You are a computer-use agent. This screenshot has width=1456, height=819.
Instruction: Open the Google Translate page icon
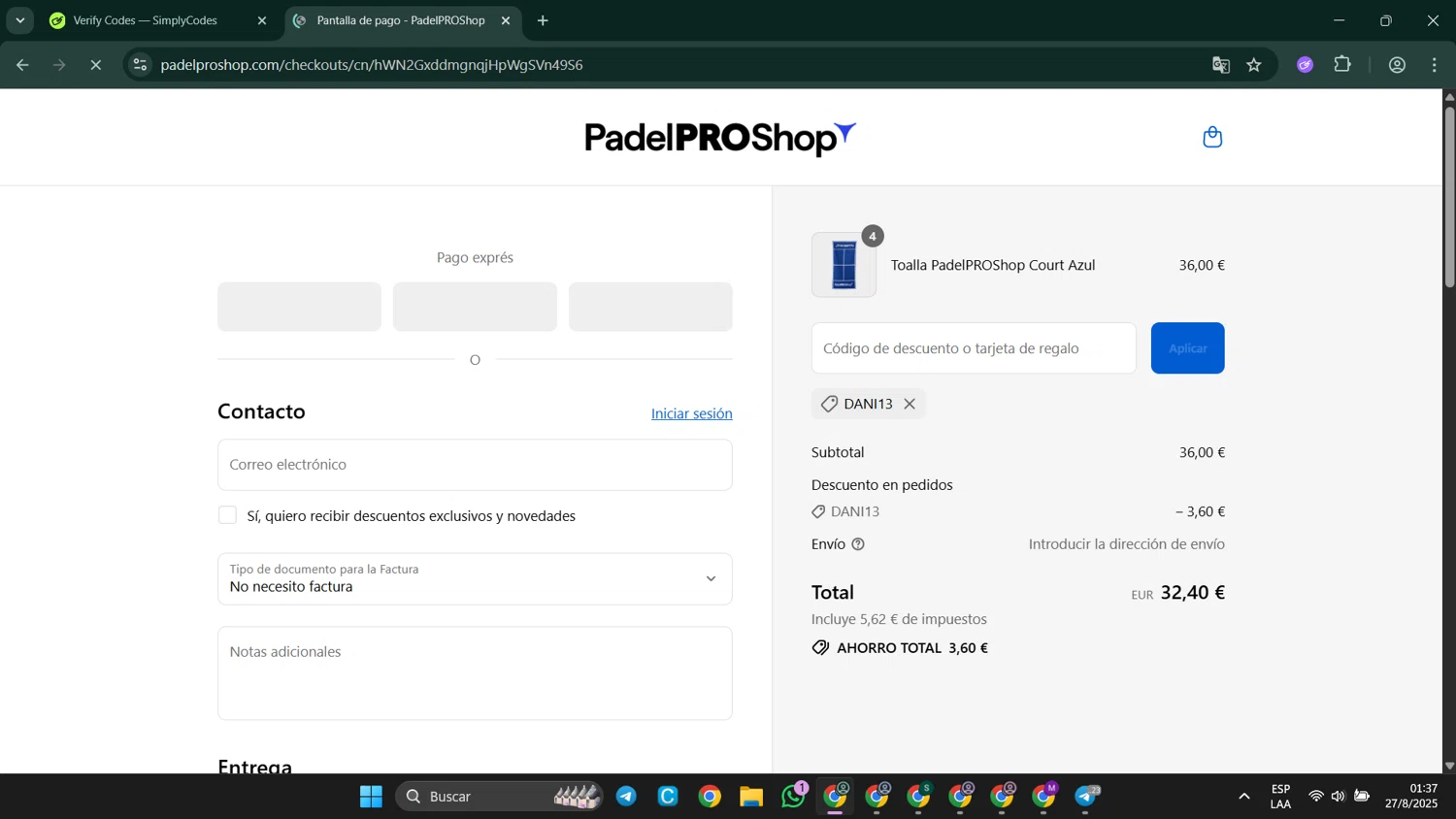coord(1221,65)
